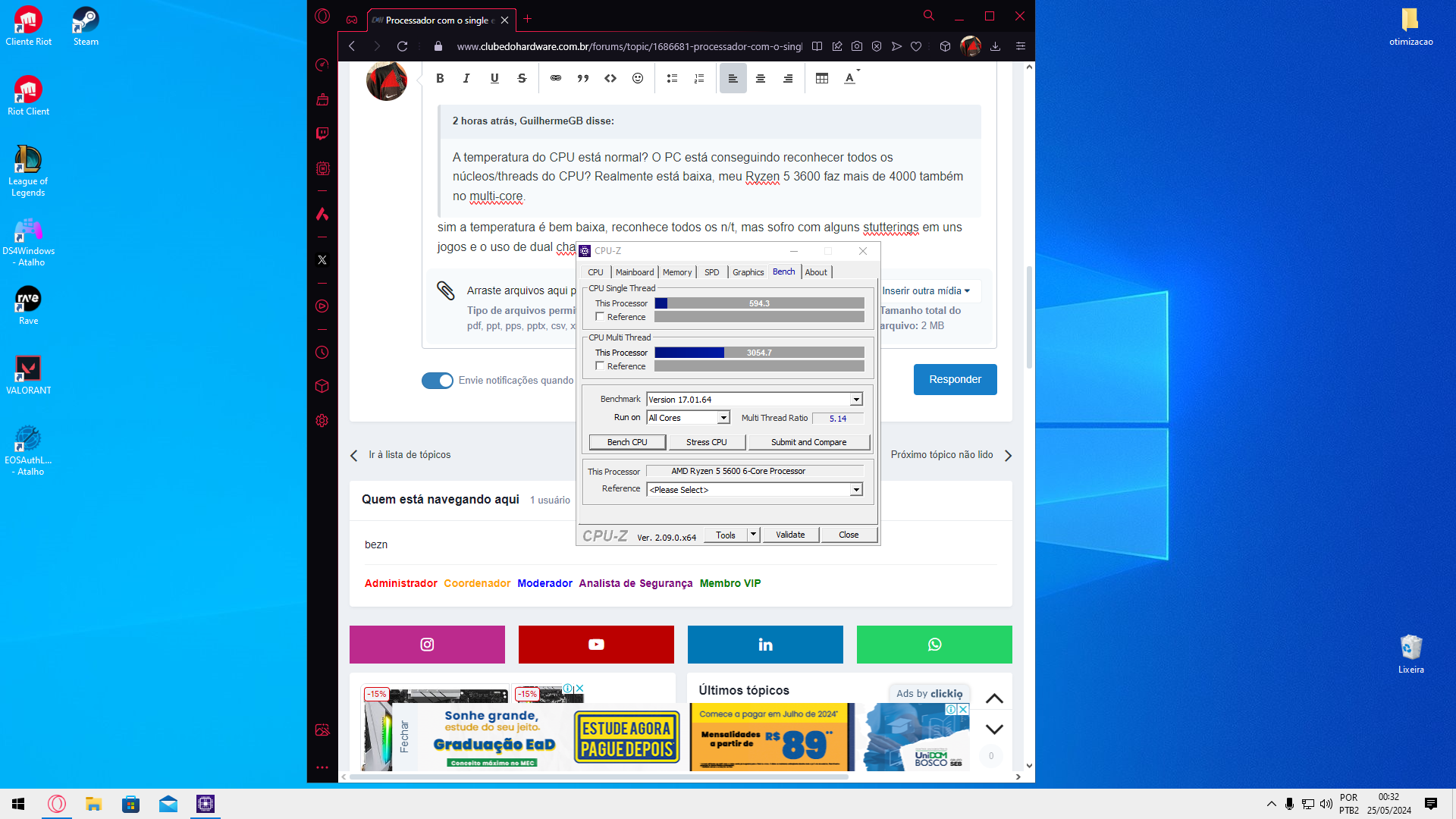This screenshot has width=1456, height=819.
Task: Click the browser address bar URL
Action: [x=629, y=46]
